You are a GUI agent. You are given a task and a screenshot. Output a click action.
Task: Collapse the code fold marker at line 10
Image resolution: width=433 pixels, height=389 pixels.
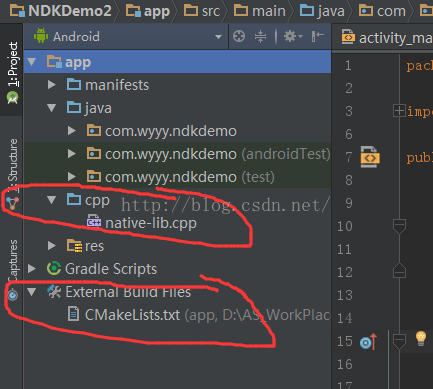point(399,226)
